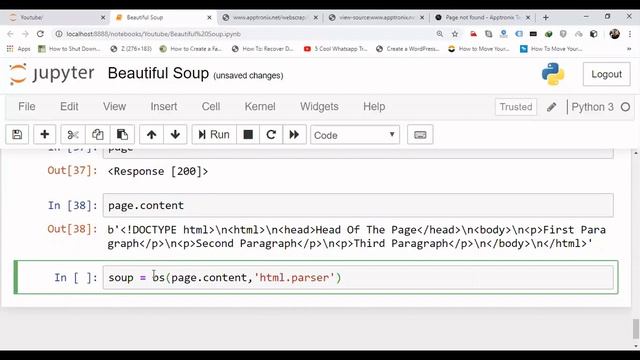The height and width of the screenshot is (360, 640).
Task: Switch to the Page not found tab
Action: click(483, 18)
